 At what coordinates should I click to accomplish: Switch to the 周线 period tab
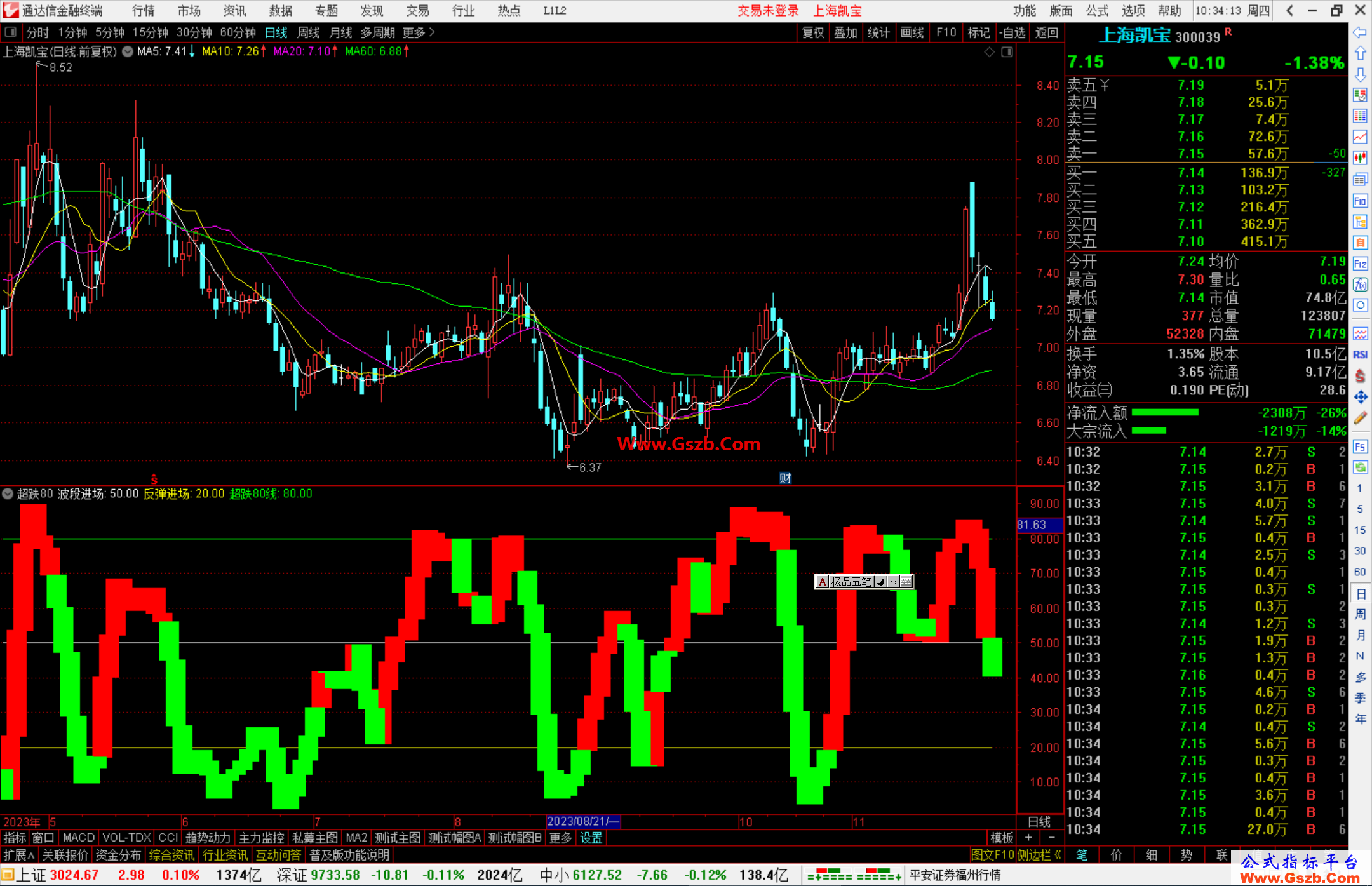309,32
